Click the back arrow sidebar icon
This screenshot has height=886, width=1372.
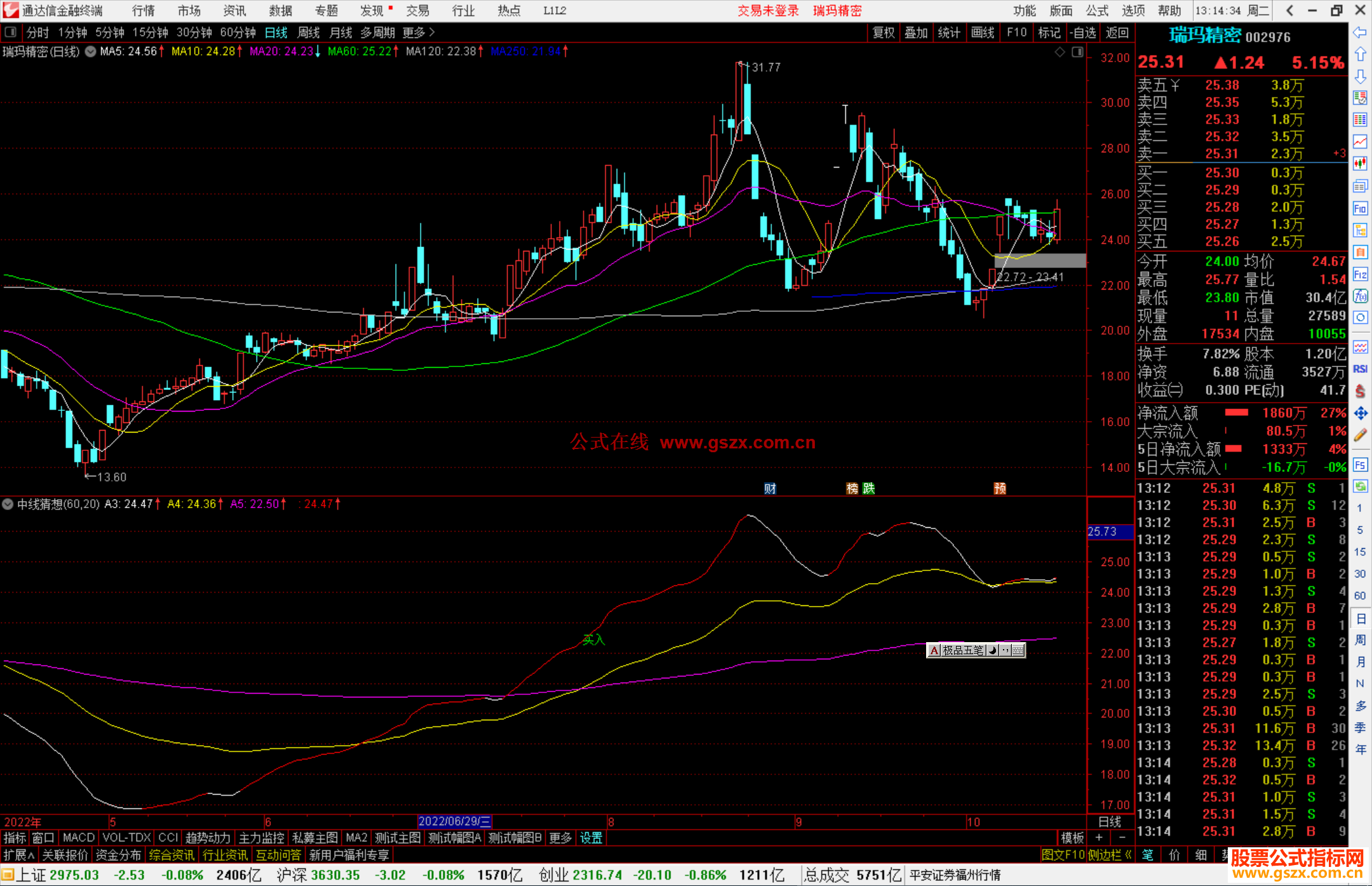click(x=1360, y=32)
